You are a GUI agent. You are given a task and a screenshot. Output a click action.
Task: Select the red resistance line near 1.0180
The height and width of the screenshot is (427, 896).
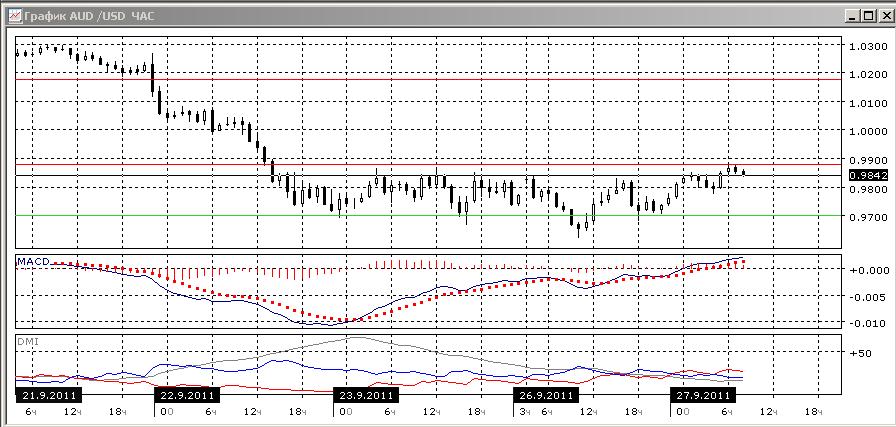click(429, 79)
